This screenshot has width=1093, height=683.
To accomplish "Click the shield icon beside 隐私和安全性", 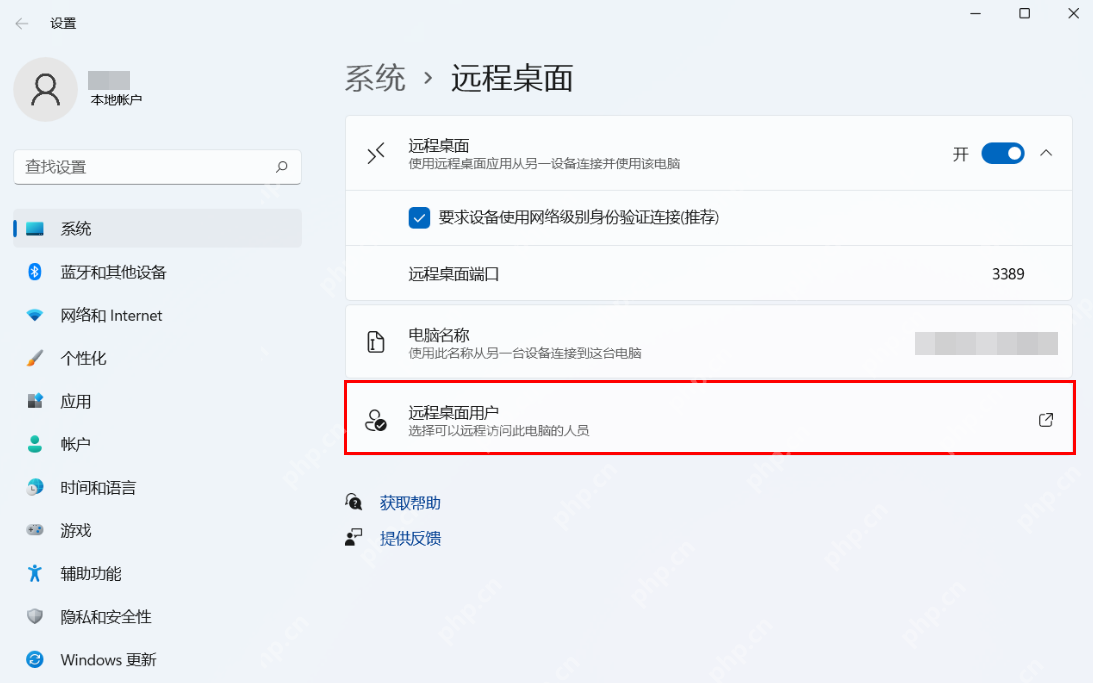I will [x=35, y=616].
